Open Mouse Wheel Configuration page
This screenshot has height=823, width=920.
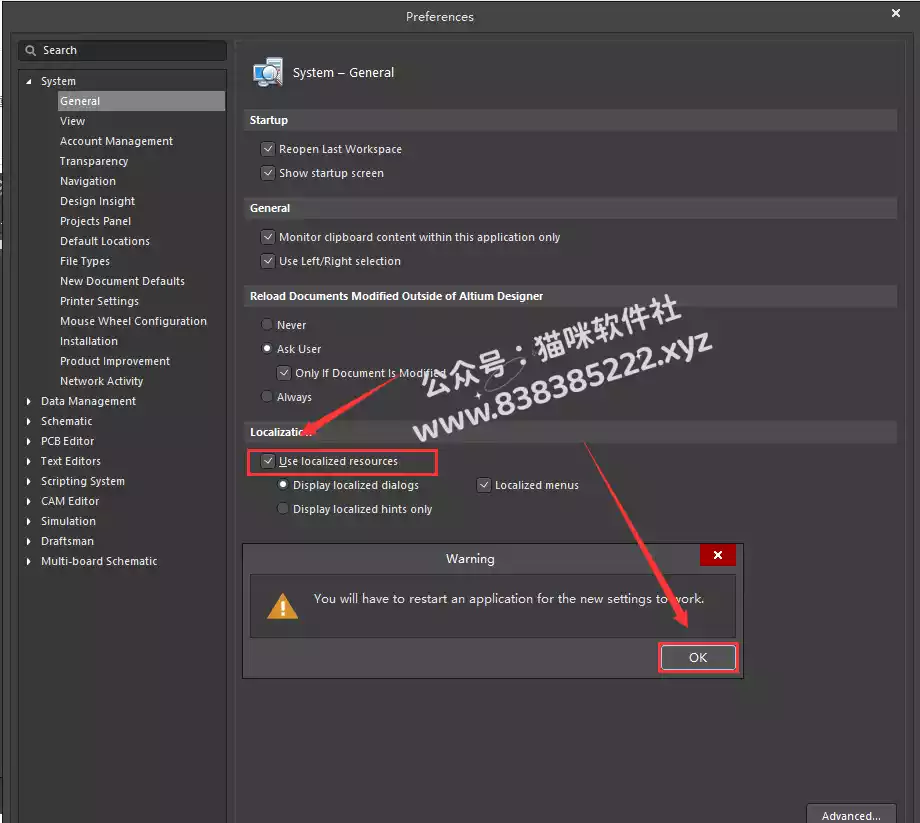(x=133, y=320)
